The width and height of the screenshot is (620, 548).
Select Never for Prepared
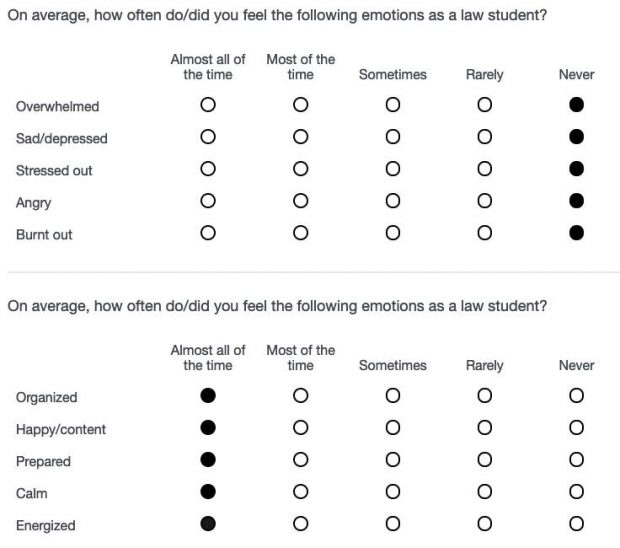577,459
